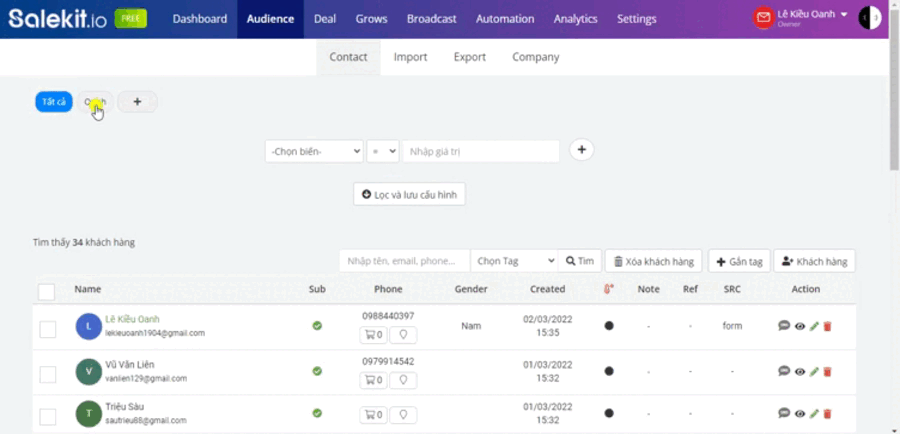Image resolution: width=900 pixels, height=434 pixels.
Task: Click the Khách hàng add button
Action: pyautogui.click(x=814, y=261)
